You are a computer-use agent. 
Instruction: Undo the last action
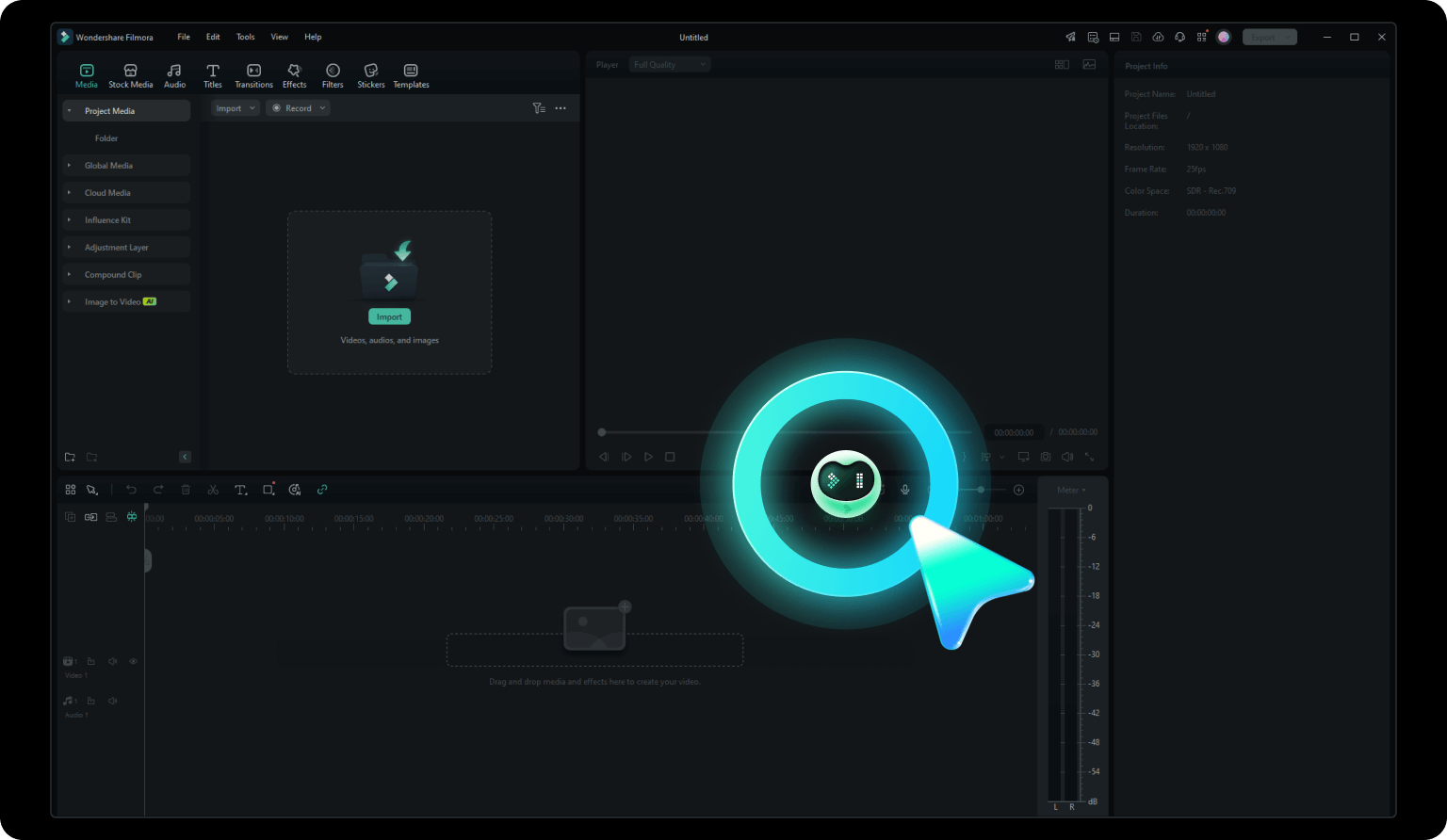tap(131, 490)
